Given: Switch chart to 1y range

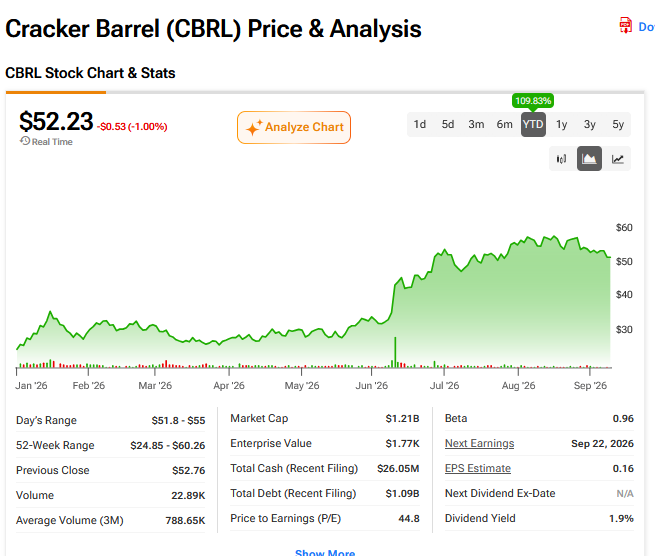Looking at the screenshot, I should [561, 124].
